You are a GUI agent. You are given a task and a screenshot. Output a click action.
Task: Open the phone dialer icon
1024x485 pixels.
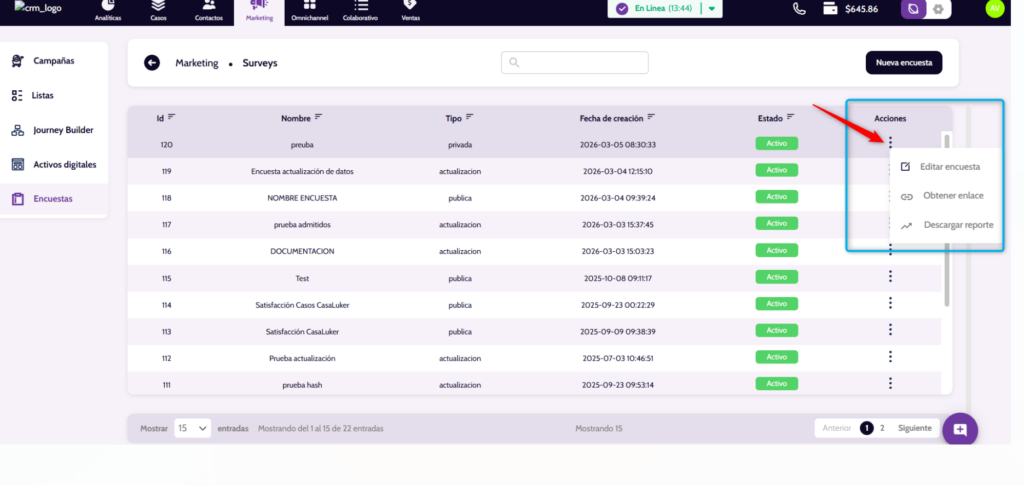tap(799, 9)
